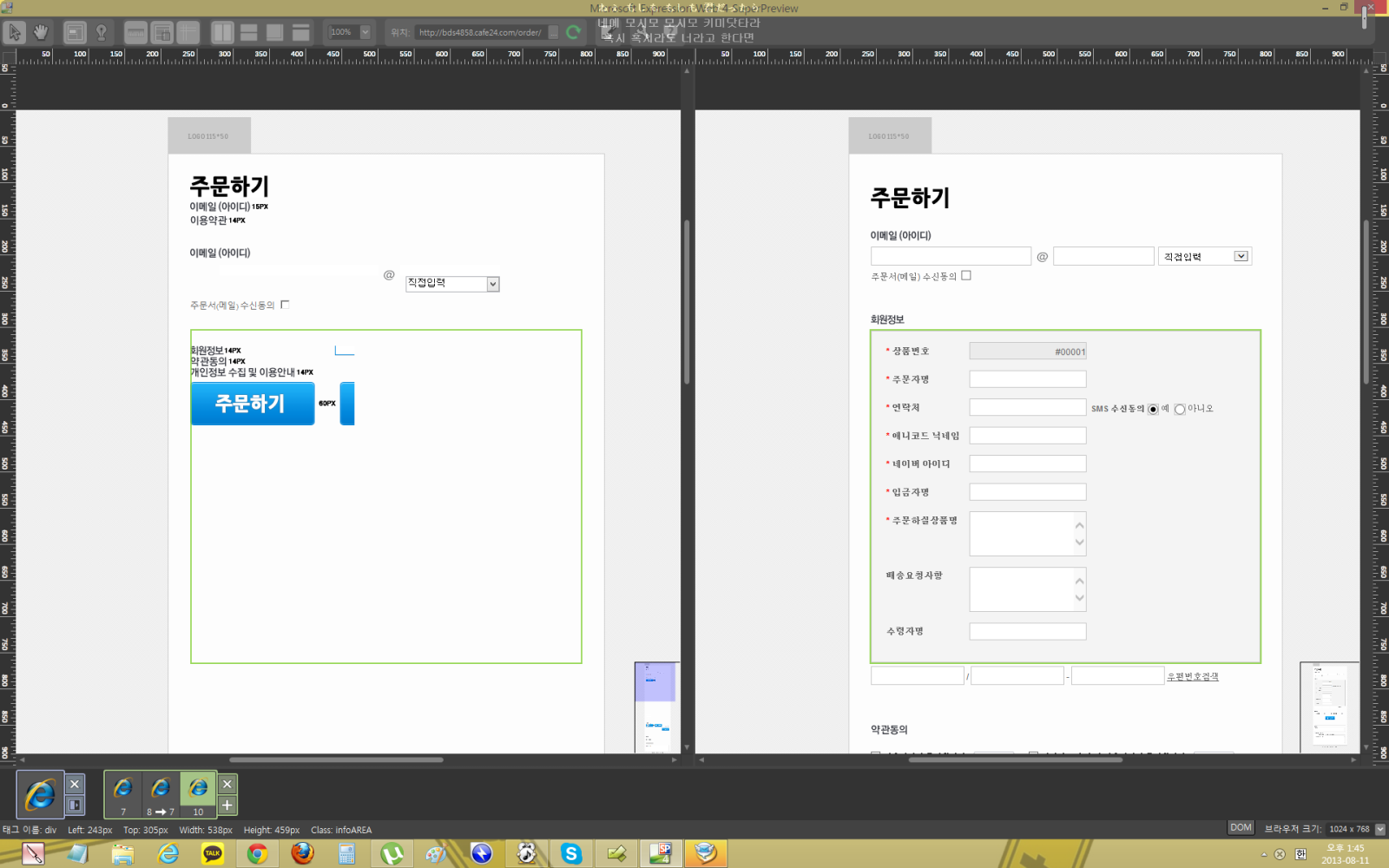Viewport: 1389px width, 868px height.
Task: Select the '아니오' SMS radio button
Action: point(1180,409)
